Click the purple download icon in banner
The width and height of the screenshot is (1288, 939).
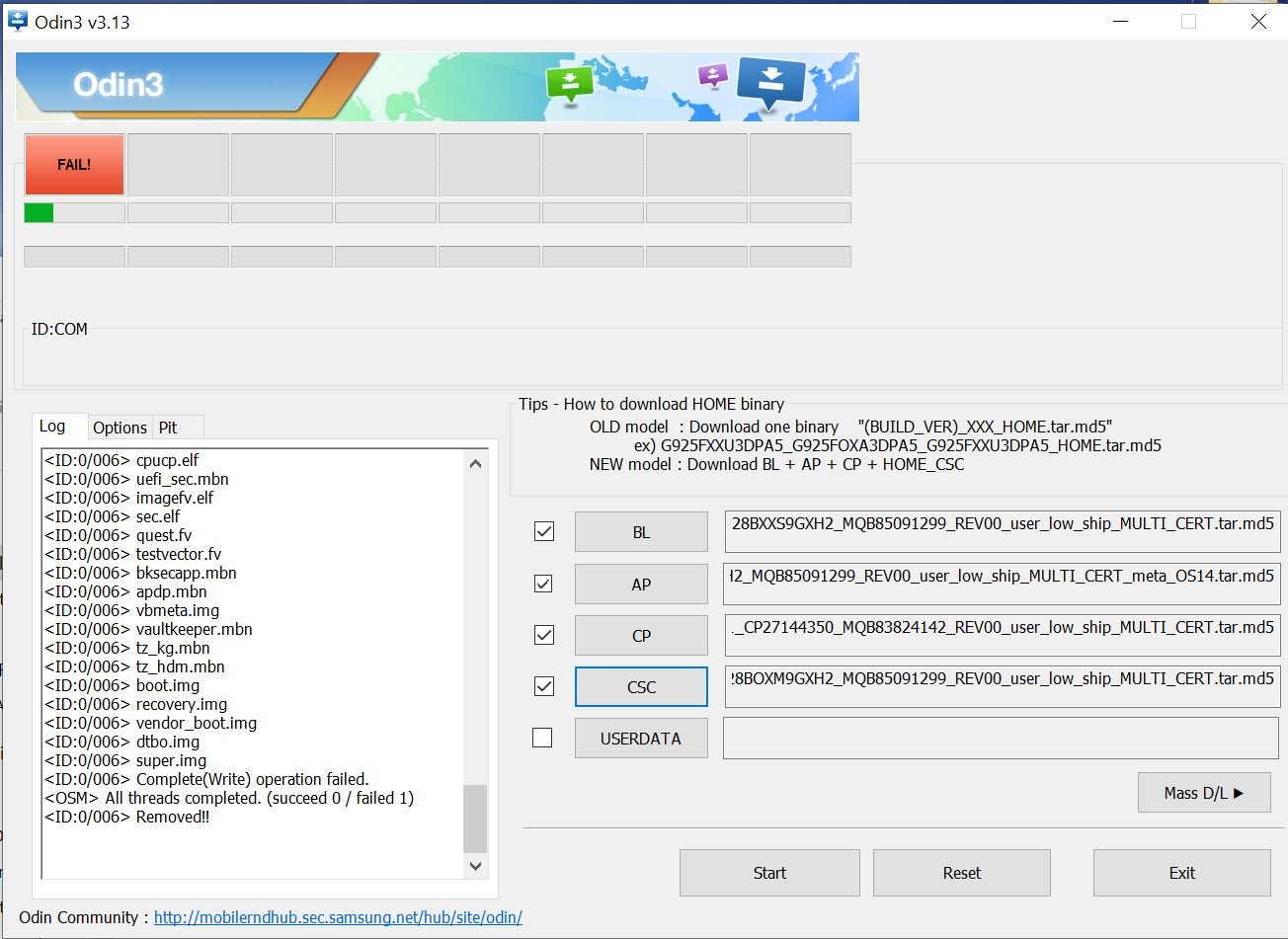coord(712,75)
